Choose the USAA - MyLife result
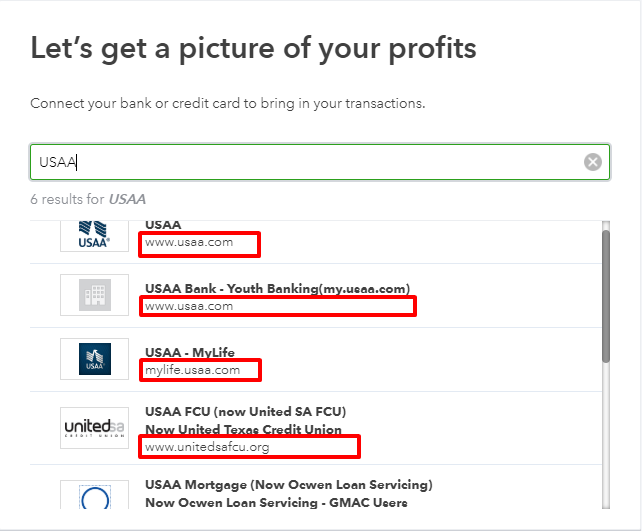The width and height of the screenshot is (642, 531). coord(316,359)
